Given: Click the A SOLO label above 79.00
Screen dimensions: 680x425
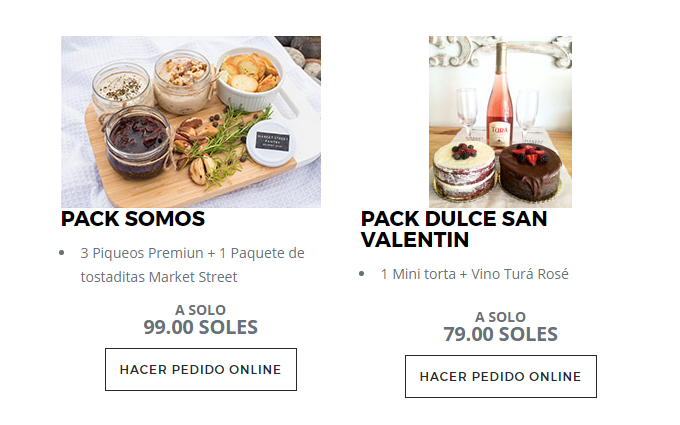Looking at the screenshot, I should (x=500, y=317).
